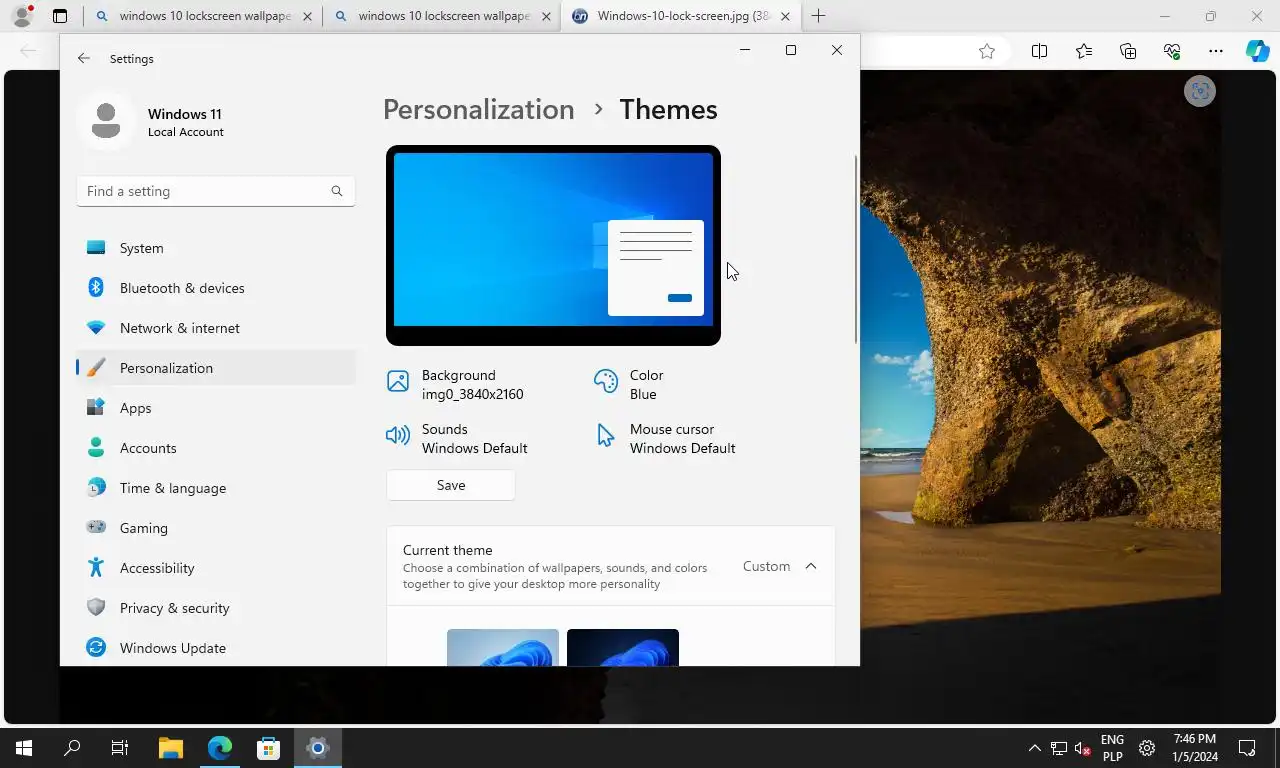Click the theme preview image

tap(553, 245)
